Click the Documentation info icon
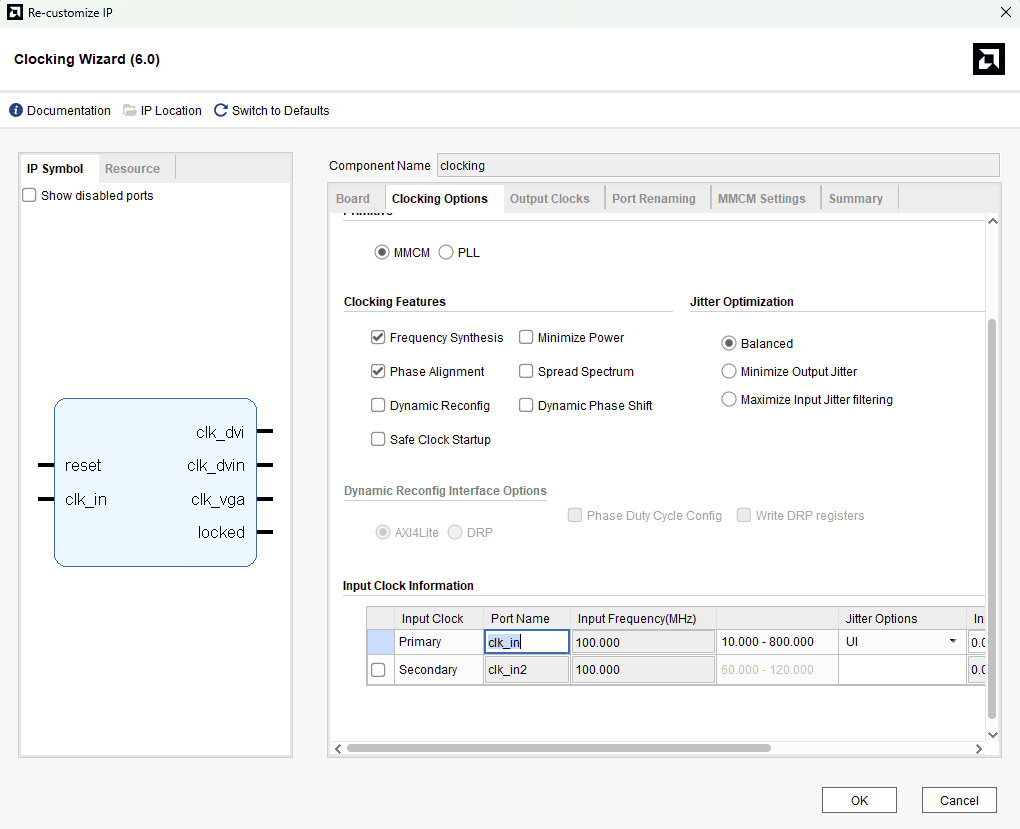The width and height of the screenshot is (1020, 829). click(x=16, y=111)
